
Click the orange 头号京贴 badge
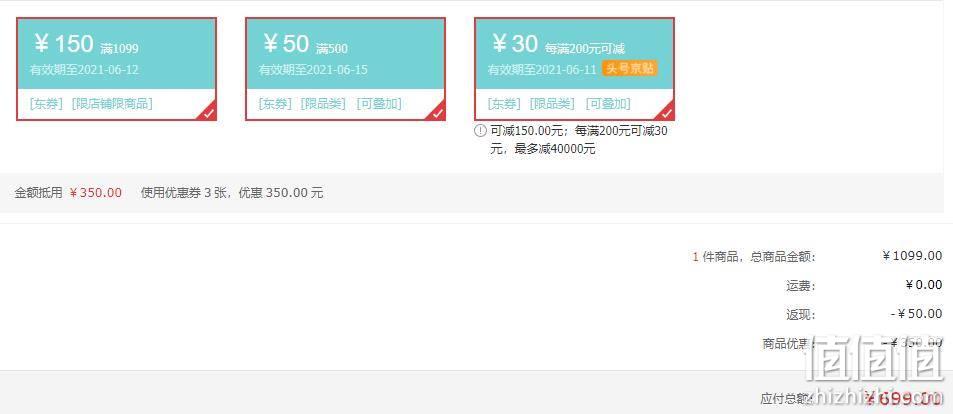click(x=630, y=68)
